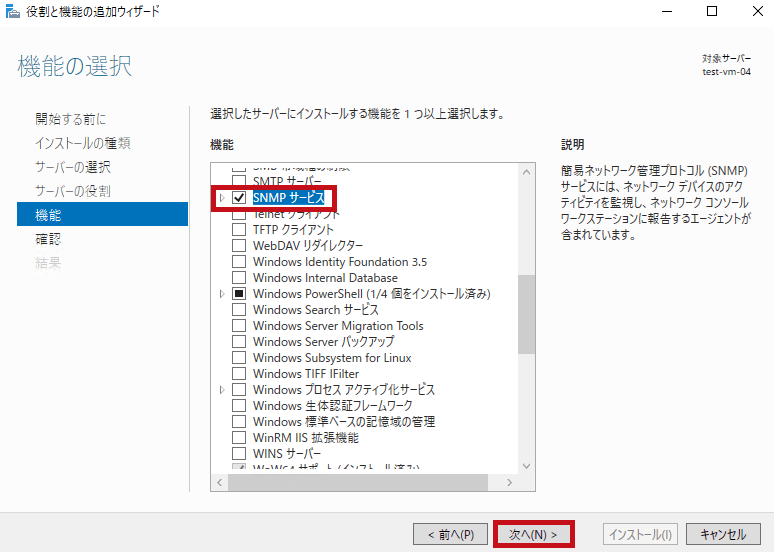Click the features list scroll up arrow
This screenshot has width=774, height=552.
pyautogui.click(x=526, y=172)
